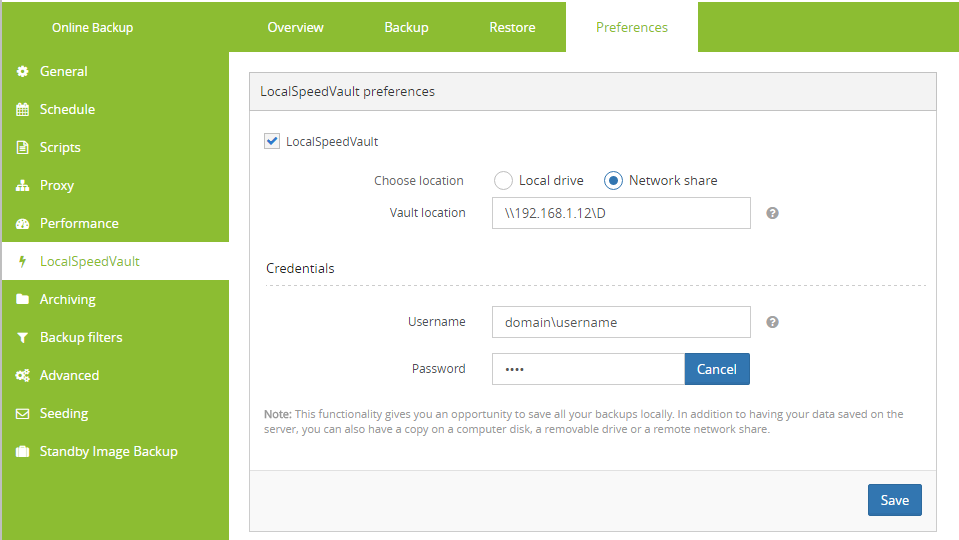This screenshot has width=959, height=540.
Task: Open help tooltip beside Username field
Action: click(x=772, y=322)
